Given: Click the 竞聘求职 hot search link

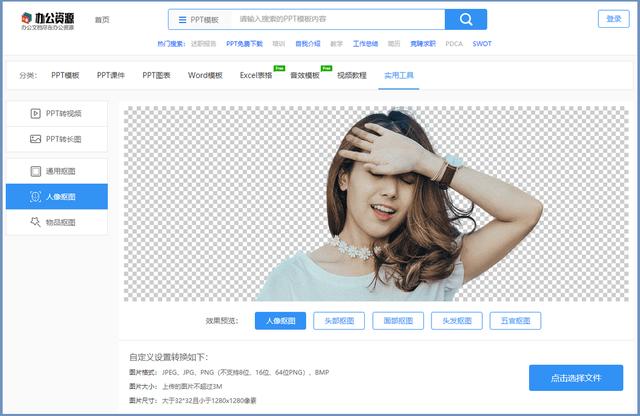Looking at the screenshot, I should click(x=423, y=44).
